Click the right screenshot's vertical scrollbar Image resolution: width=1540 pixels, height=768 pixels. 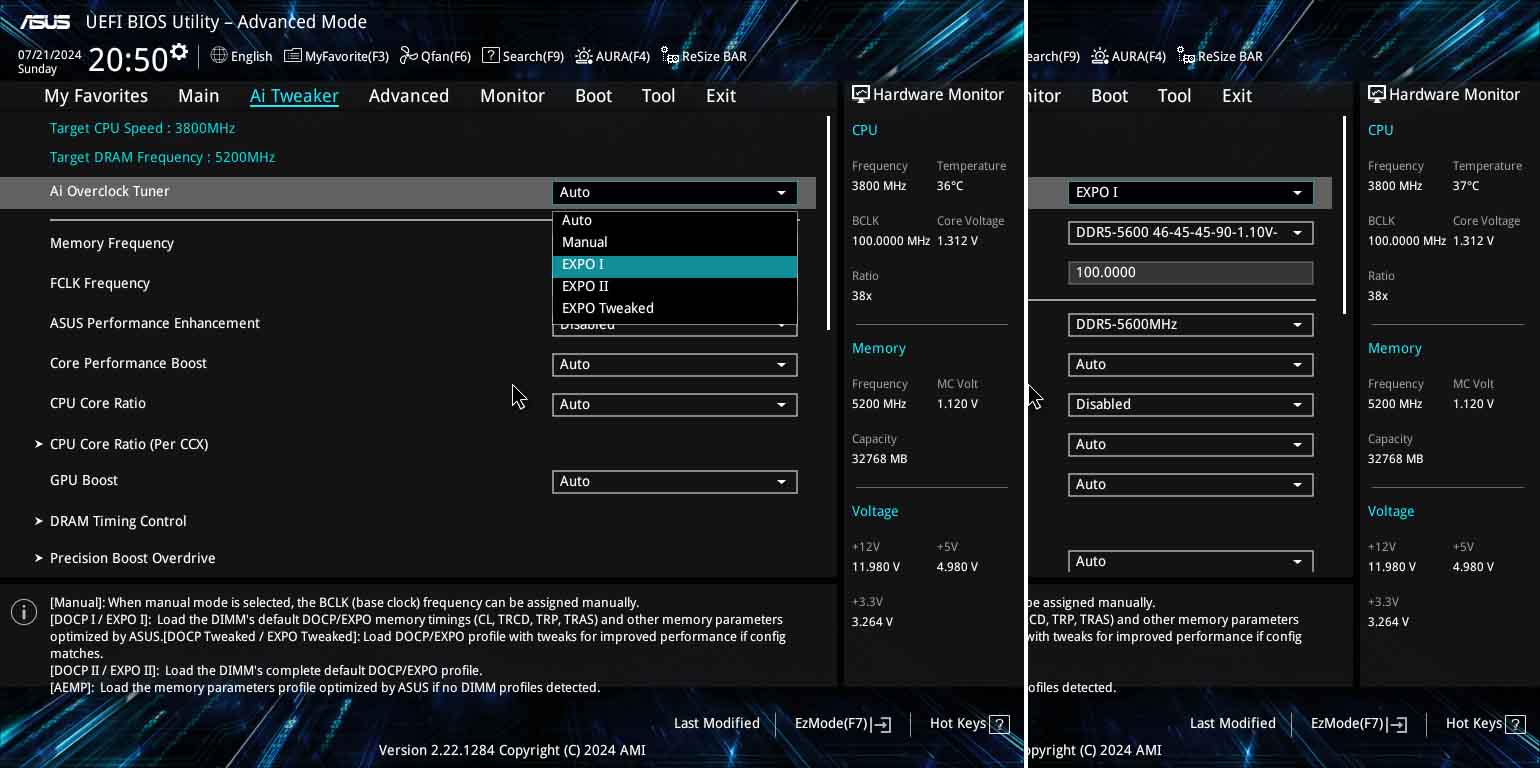[x=1344, y=215]
